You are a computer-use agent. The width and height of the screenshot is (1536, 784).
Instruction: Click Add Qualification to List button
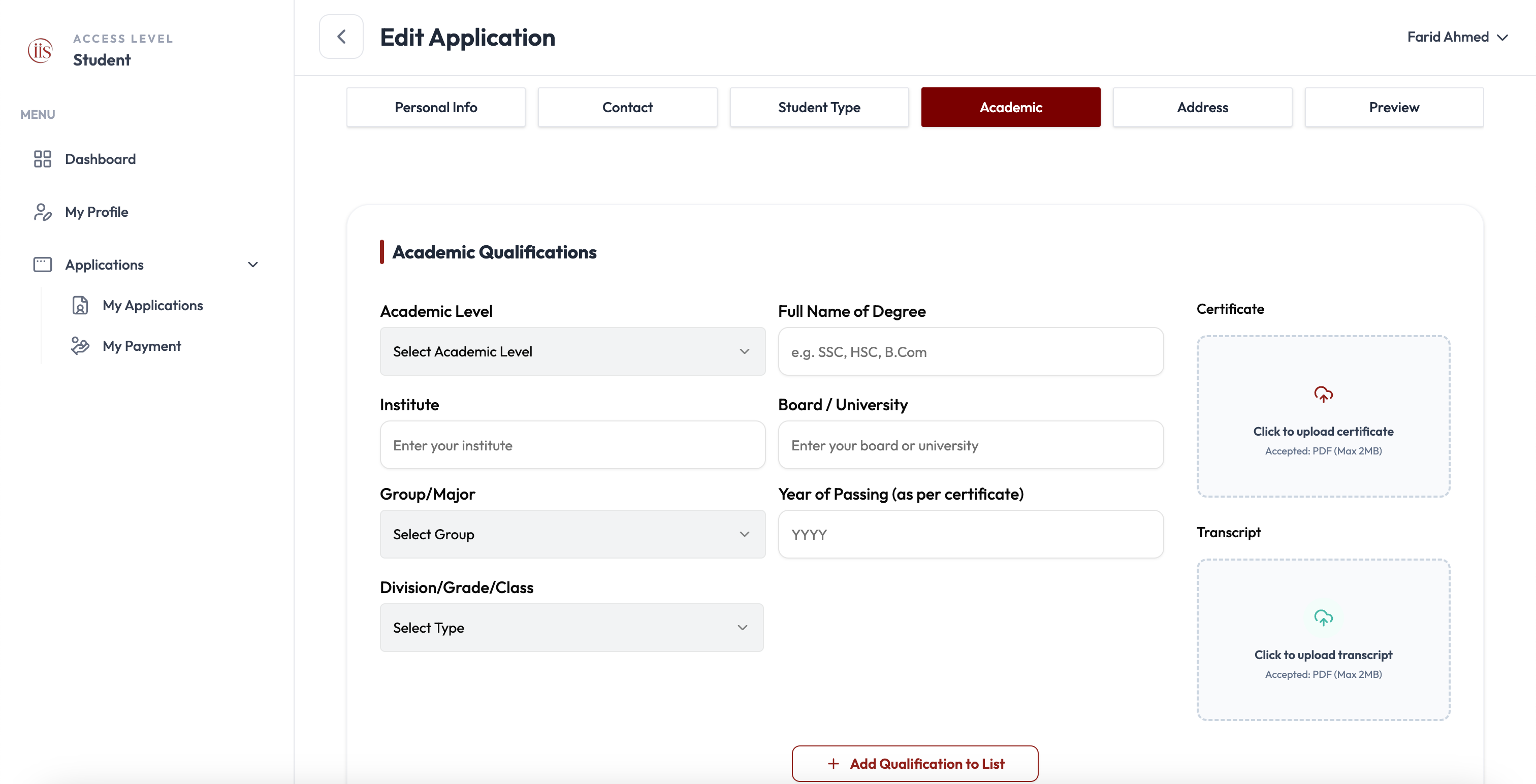click(915, 763)
